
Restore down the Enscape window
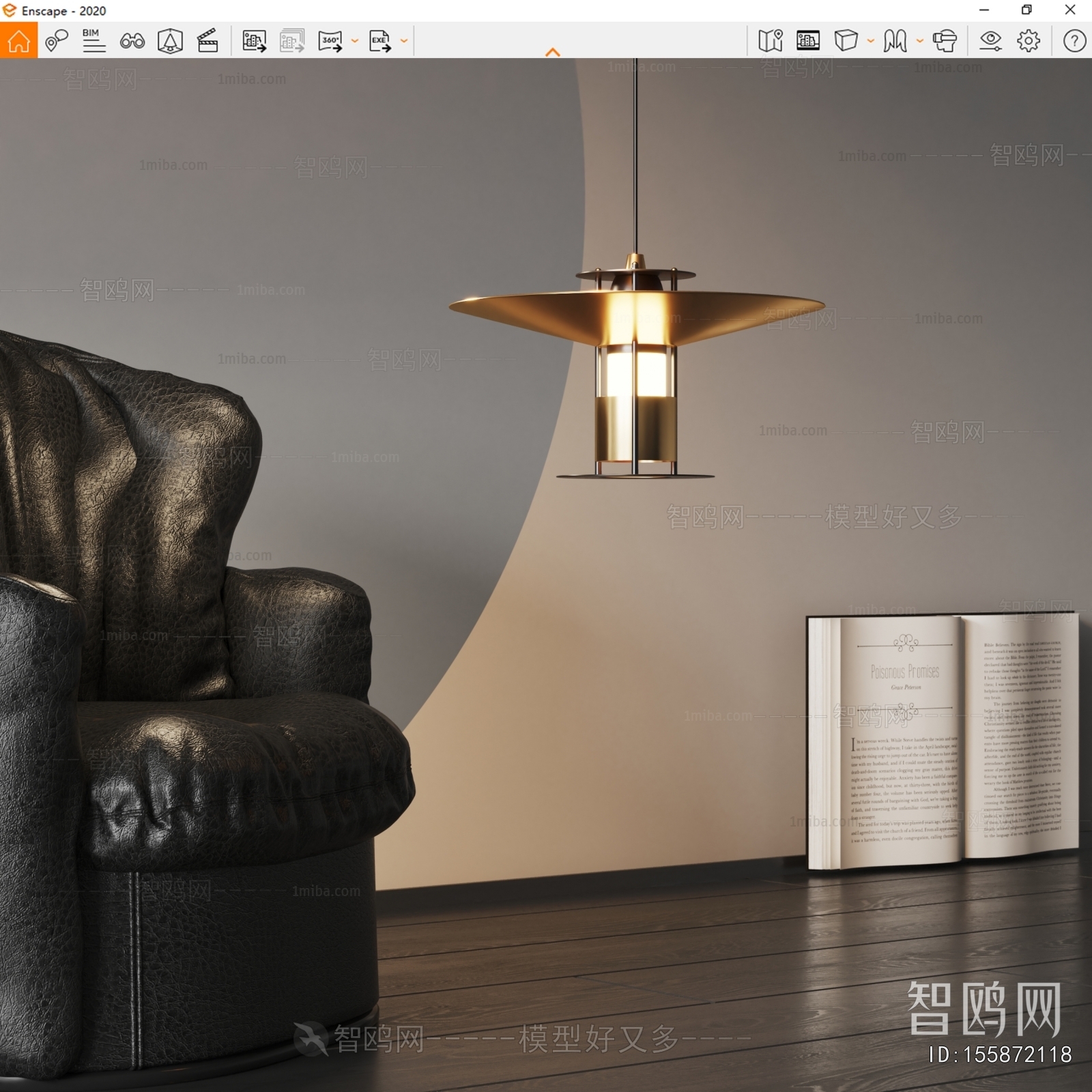coord(1026,10)
